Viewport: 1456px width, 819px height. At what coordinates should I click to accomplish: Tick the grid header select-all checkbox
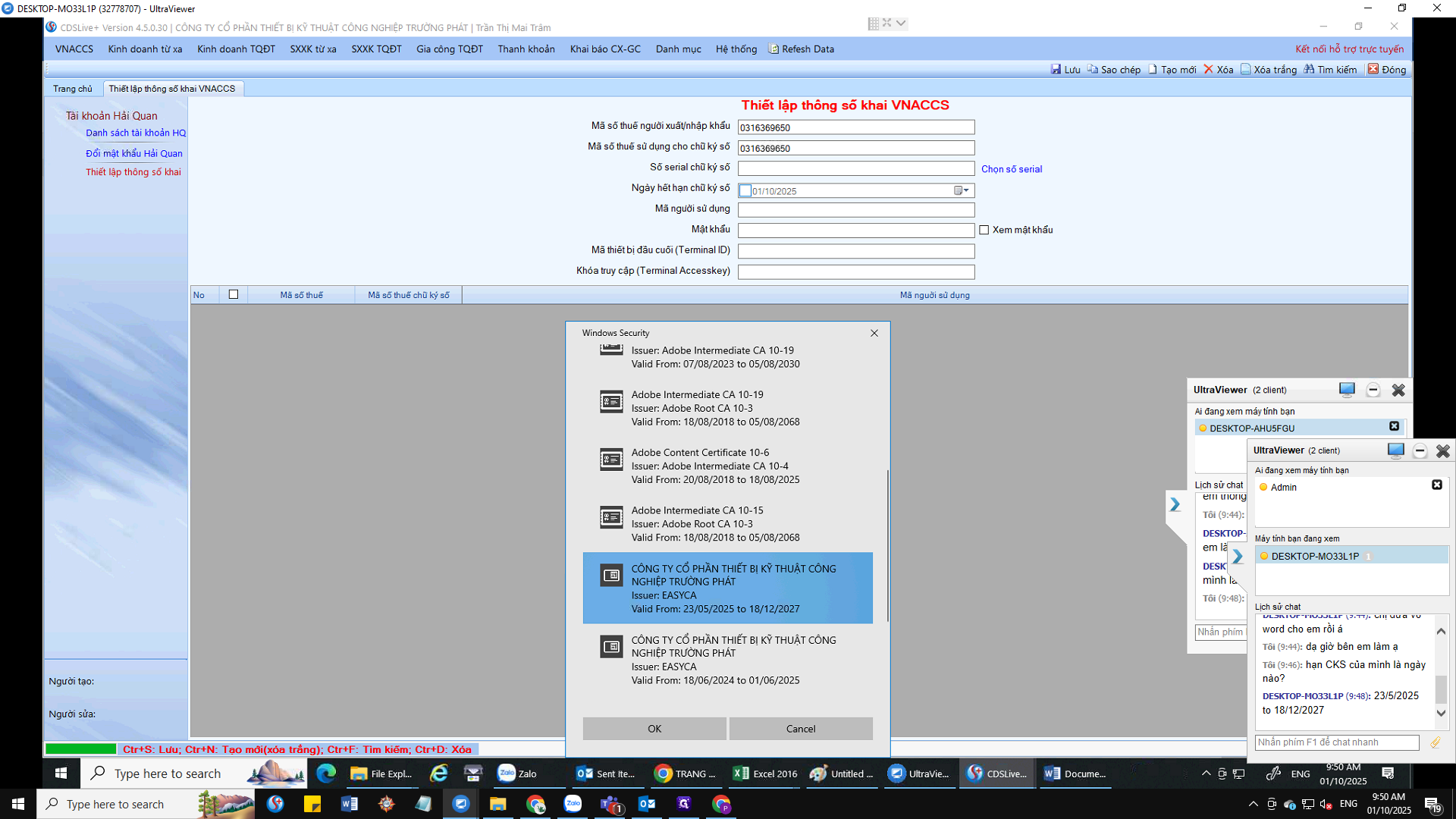tap(234, 294)
